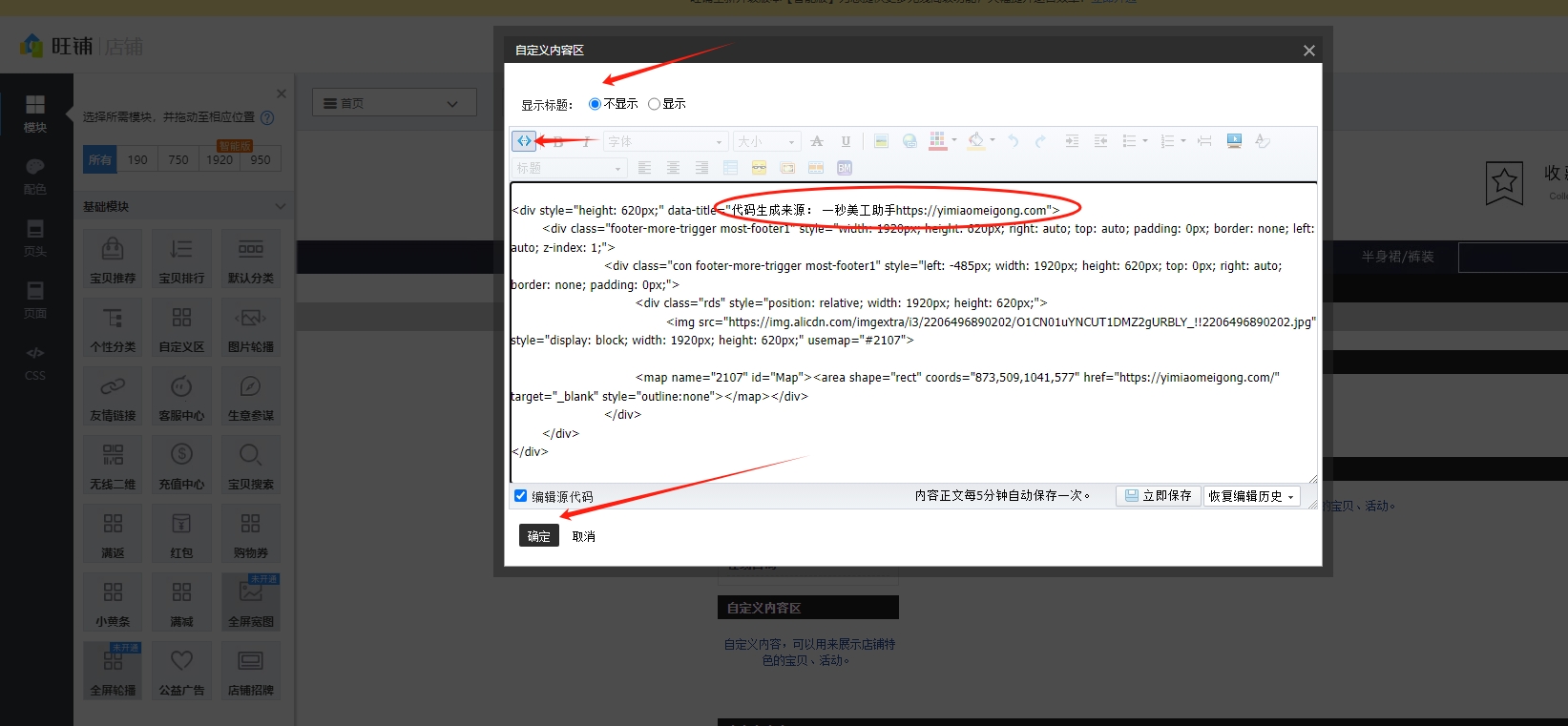The height and width of the screenshot is (726, 1568).
Task: Toggle the 编辑源代码 checkbox
Action: point(520,496)
